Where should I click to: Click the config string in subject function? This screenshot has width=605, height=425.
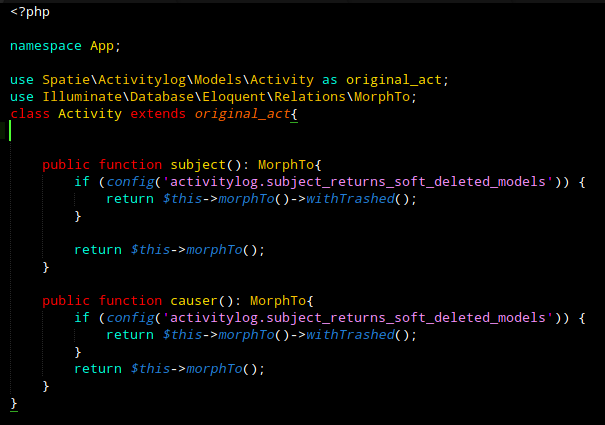tap(358, 182)
